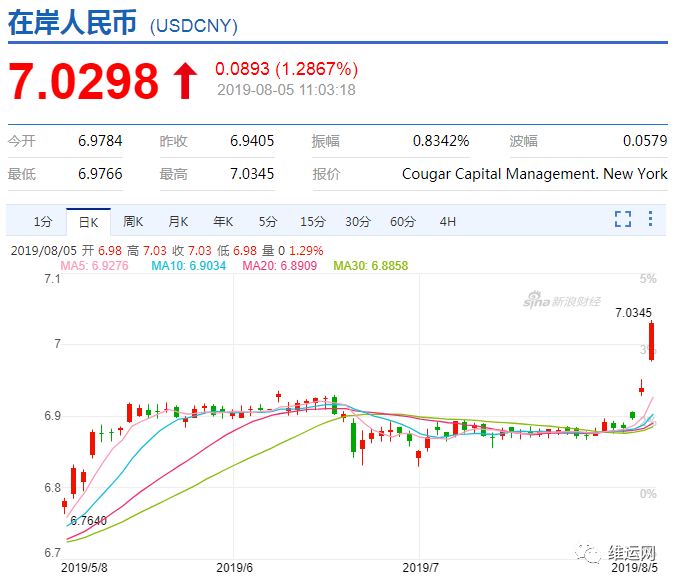Click the 2019/6 x-axis date label
The height and width of the screenshot is (583, 677).
click(x=234, y=567)
